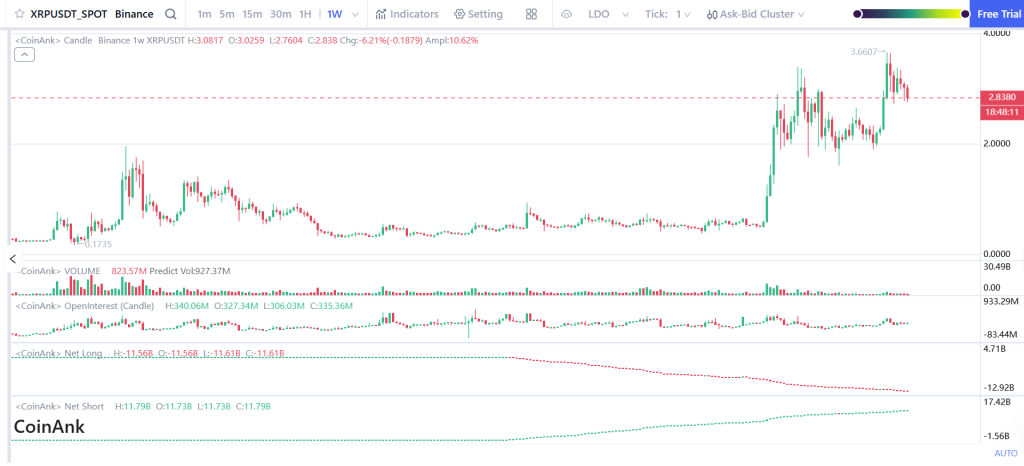Click the current price label 2.8380

(1002, 97)
